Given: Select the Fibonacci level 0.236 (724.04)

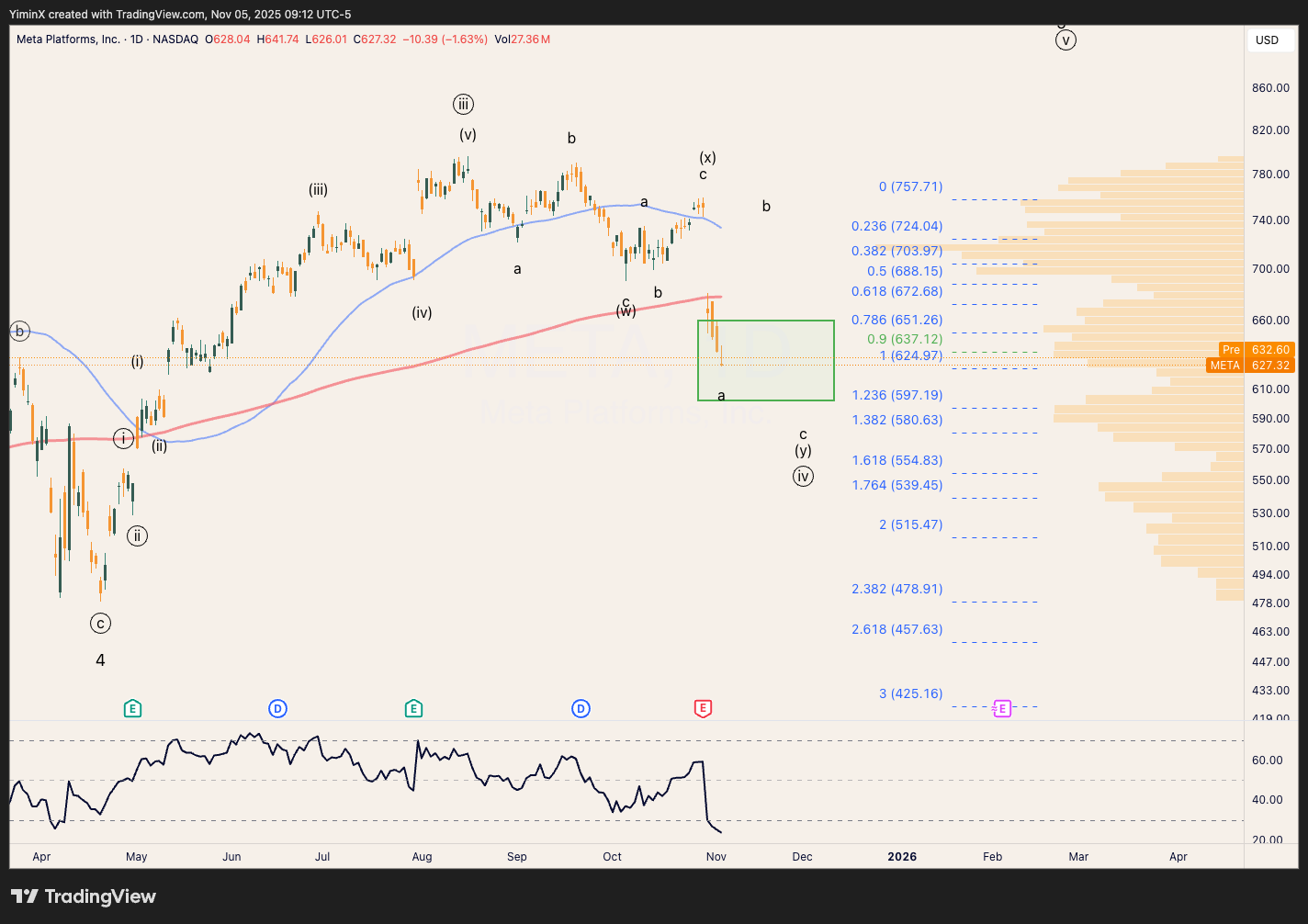Looking at the screenshot, I should (x=896, y=226).
